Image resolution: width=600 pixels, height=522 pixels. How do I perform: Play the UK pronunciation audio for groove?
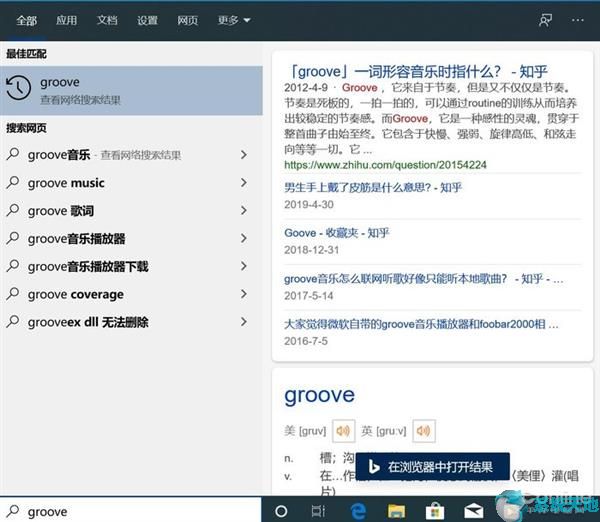[424, 431]
